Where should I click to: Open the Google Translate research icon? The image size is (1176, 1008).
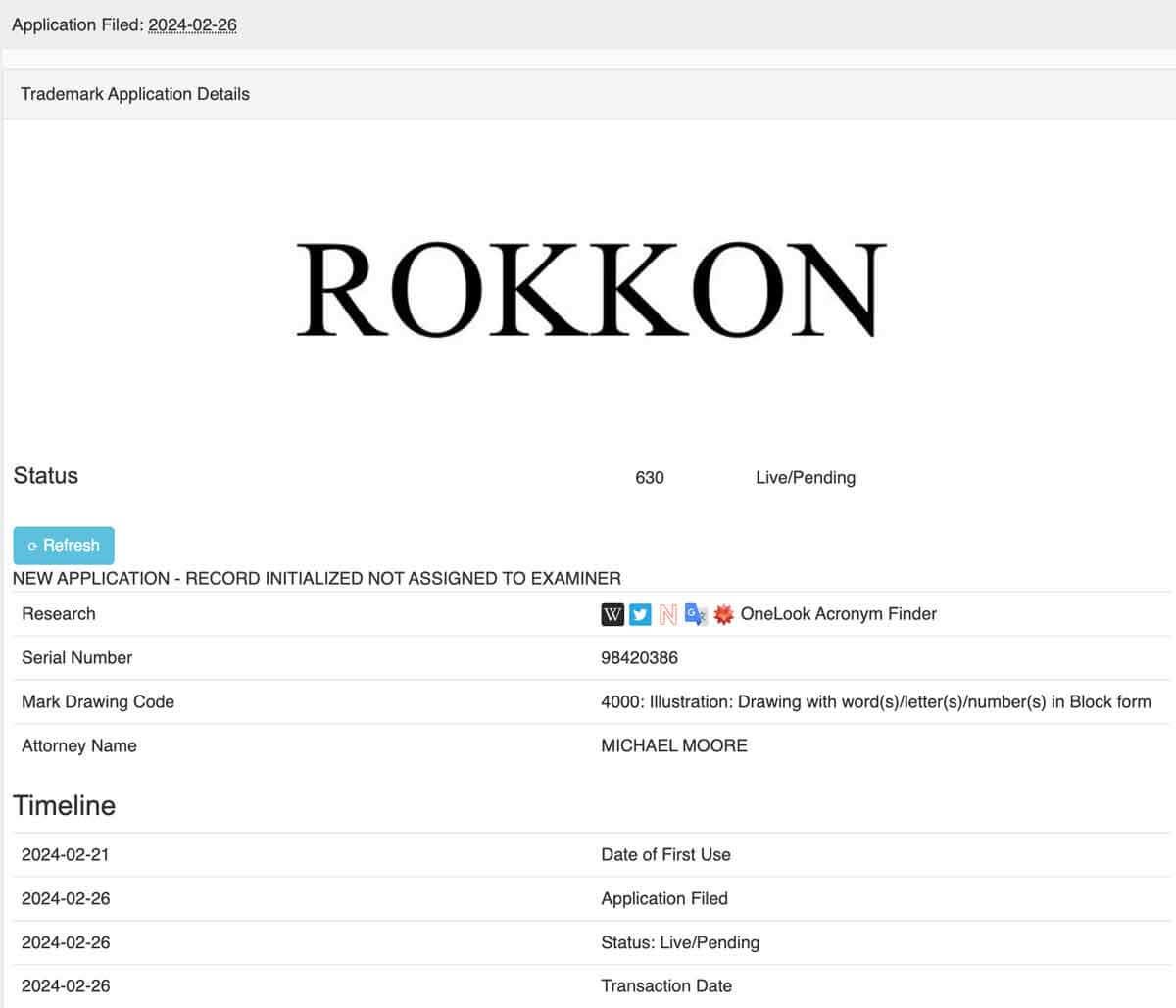[x=696, y=614]
